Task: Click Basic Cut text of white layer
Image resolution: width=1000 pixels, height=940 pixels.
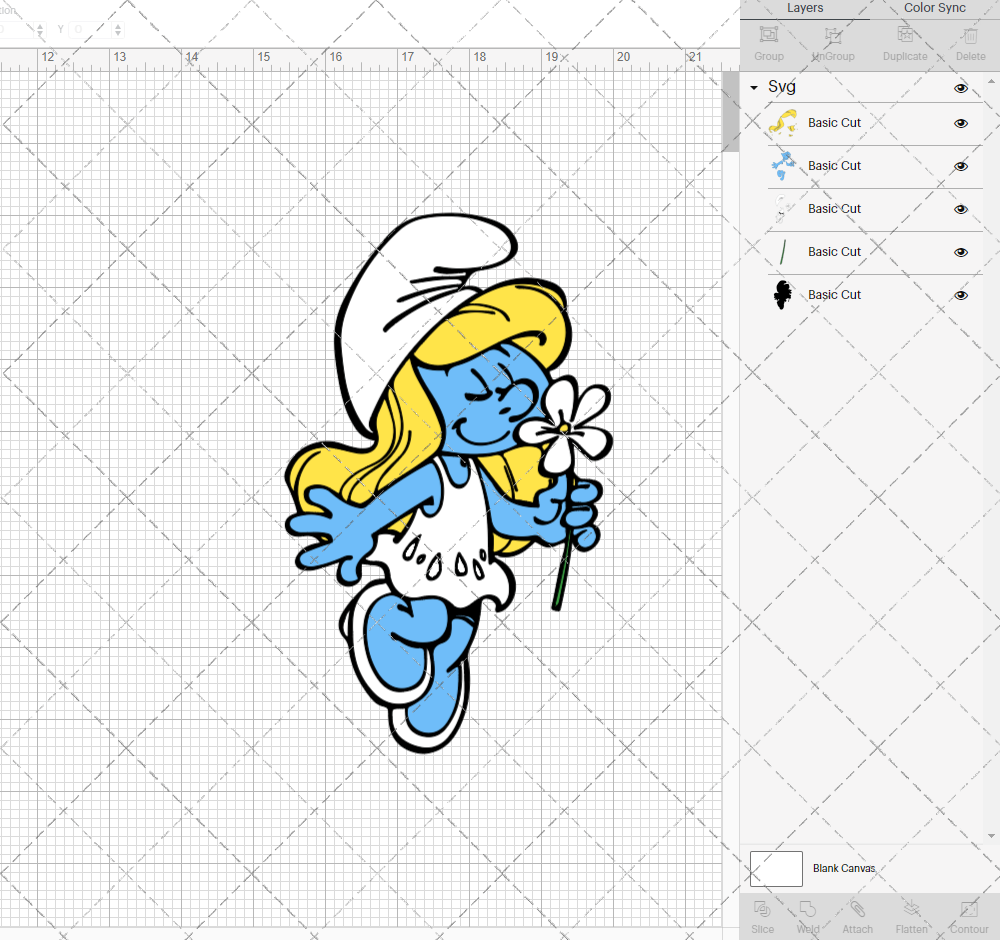Action: pos(834,209)
